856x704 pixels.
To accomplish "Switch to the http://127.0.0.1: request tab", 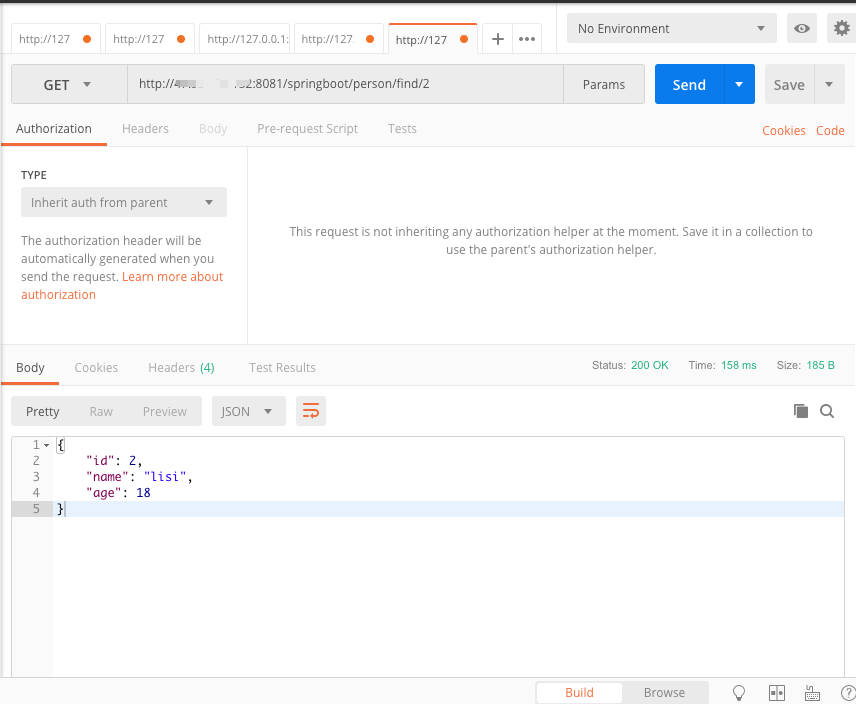I will pyautogui.click(x=245, y=39).
